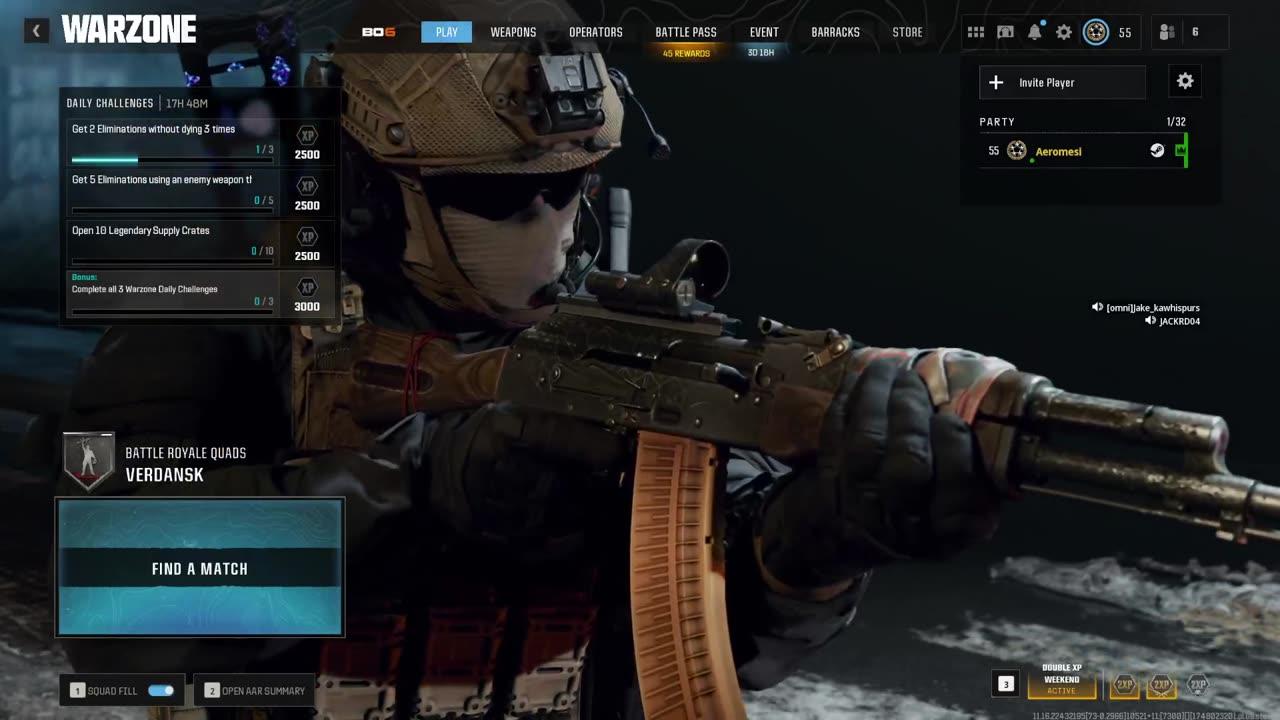1280x720 pixels.
Task: Click the second 2XP weapon token
Action: click(1161, 685)
